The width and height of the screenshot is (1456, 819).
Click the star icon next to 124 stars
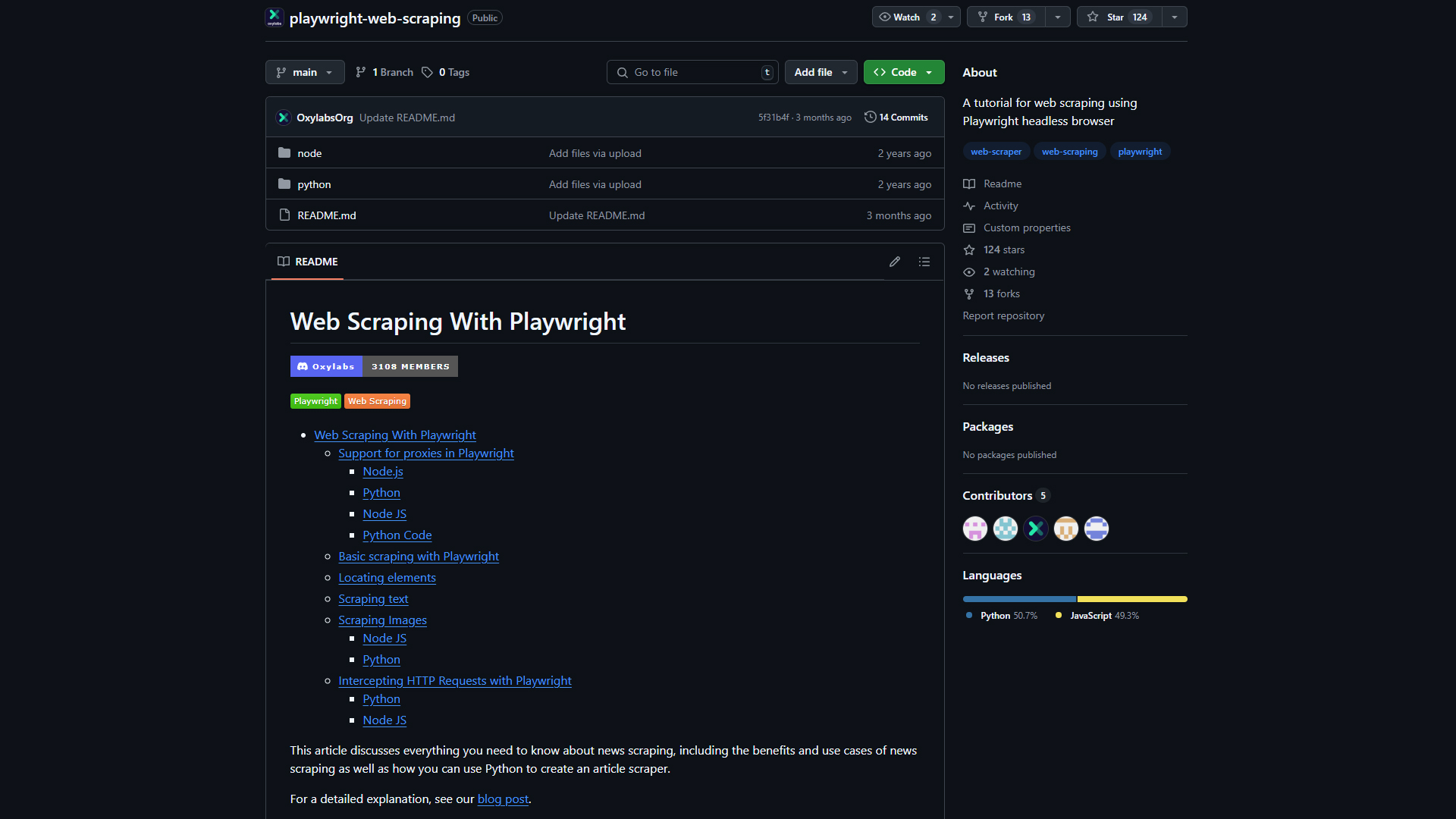tap(969, 249)
